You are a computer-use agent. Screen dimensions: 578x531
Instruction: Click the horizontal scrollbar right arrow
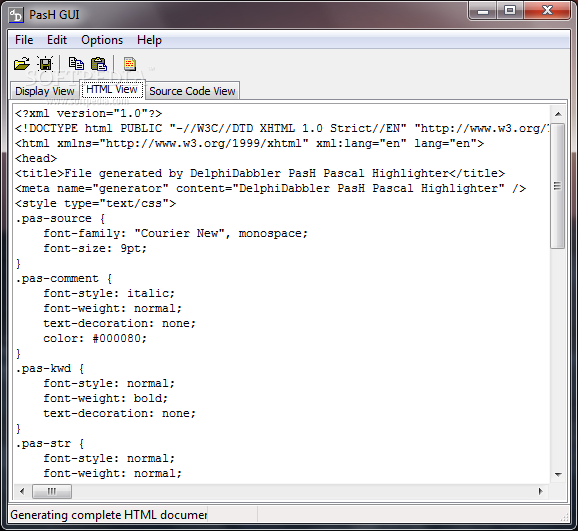tap(541, 491)
